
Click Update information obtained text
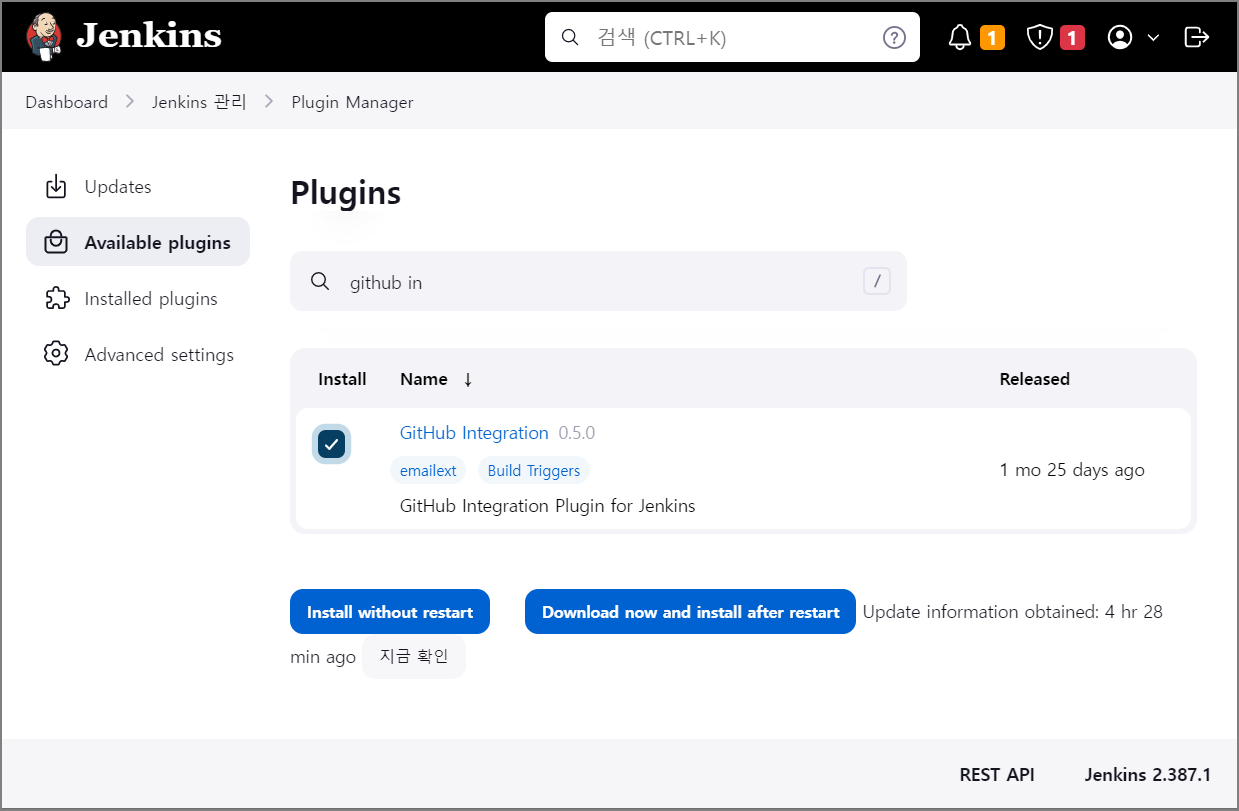coord(1012,612)
